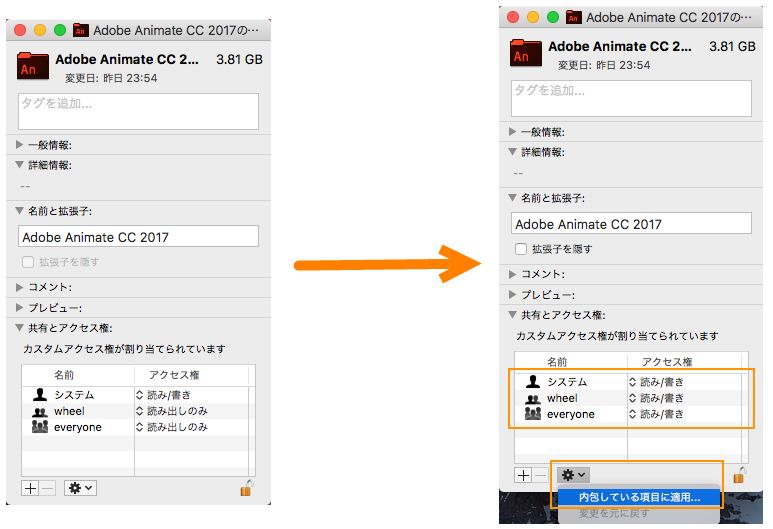The image size is (773, 529).
Task: Click name field Adobe Animate CC 2017, right window
Action: pyautogui.click(x=631, y=224)
